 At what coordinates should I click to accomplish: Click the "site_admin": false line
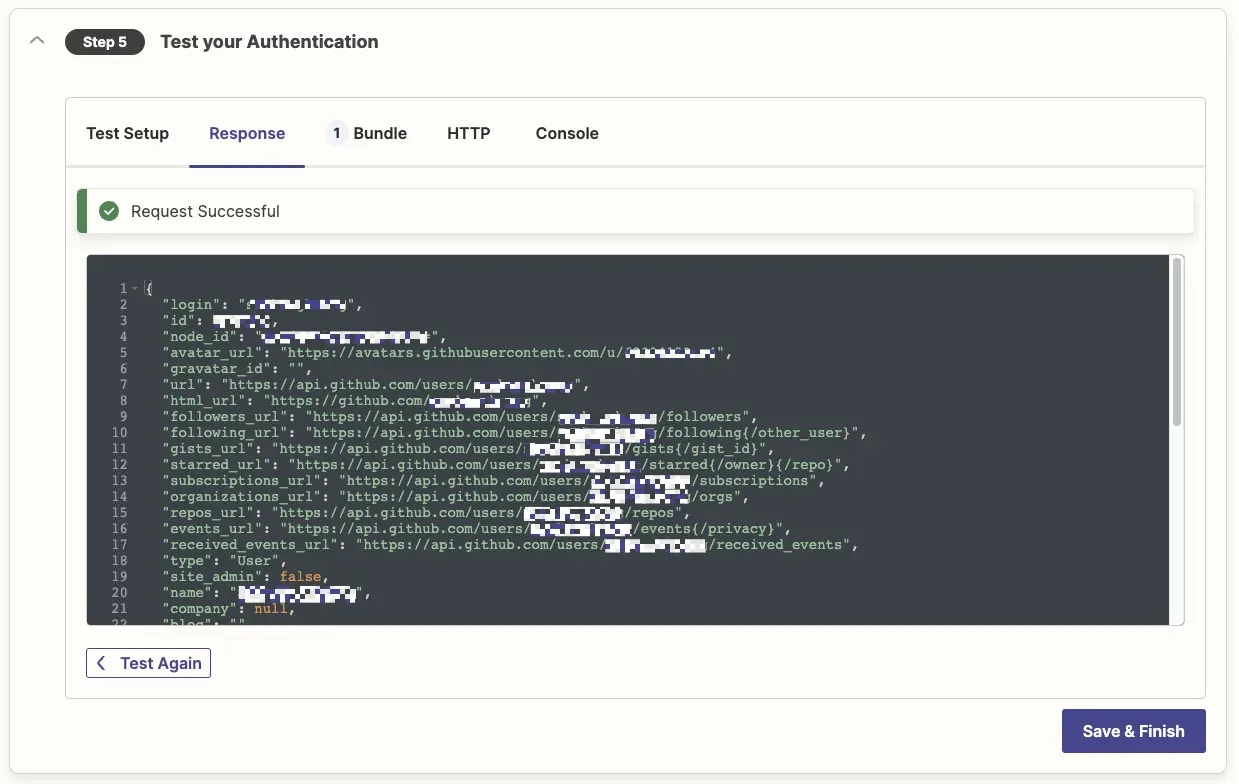245,576
